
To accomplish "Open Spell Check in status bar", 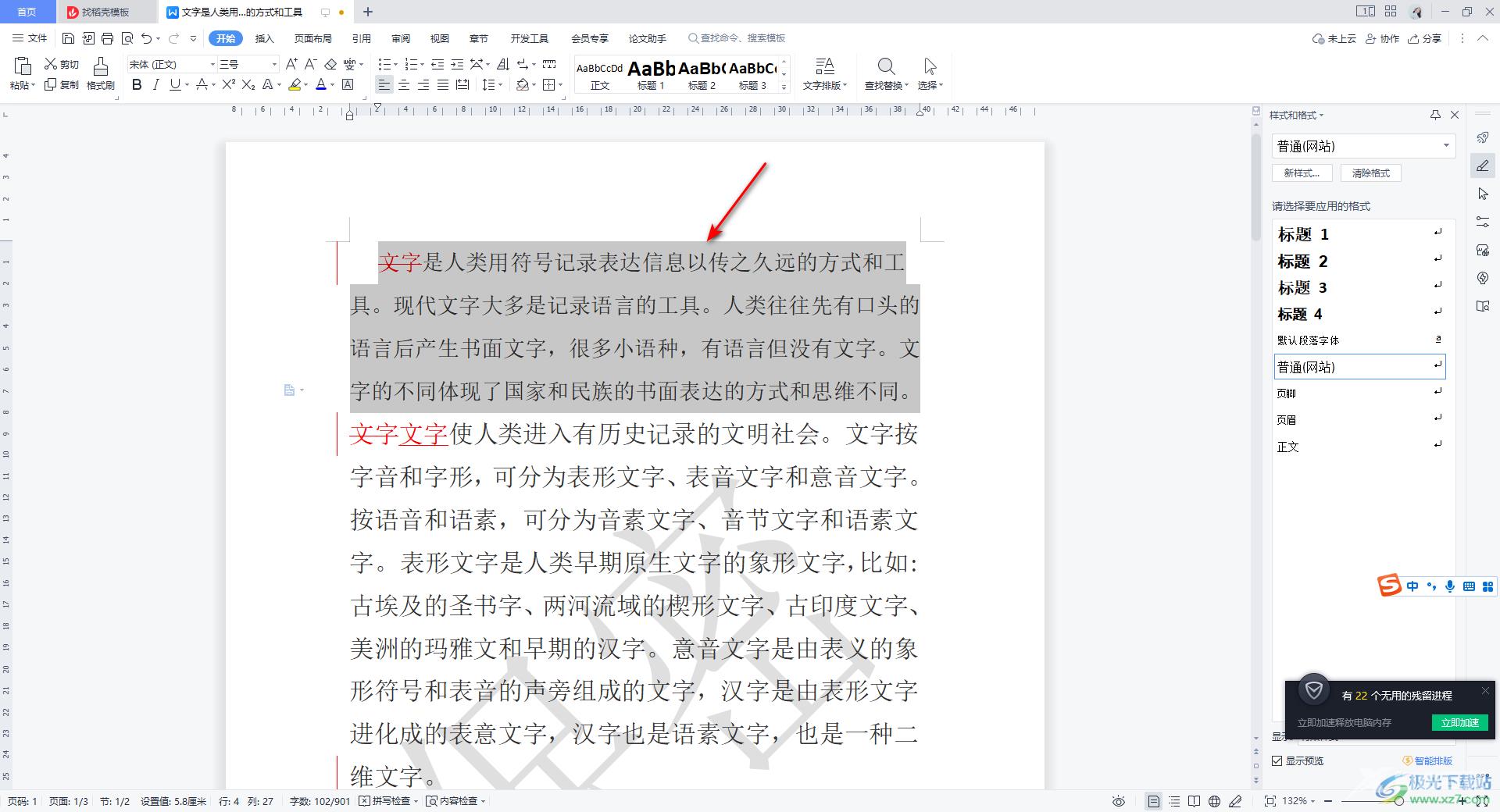I will 388,801.
